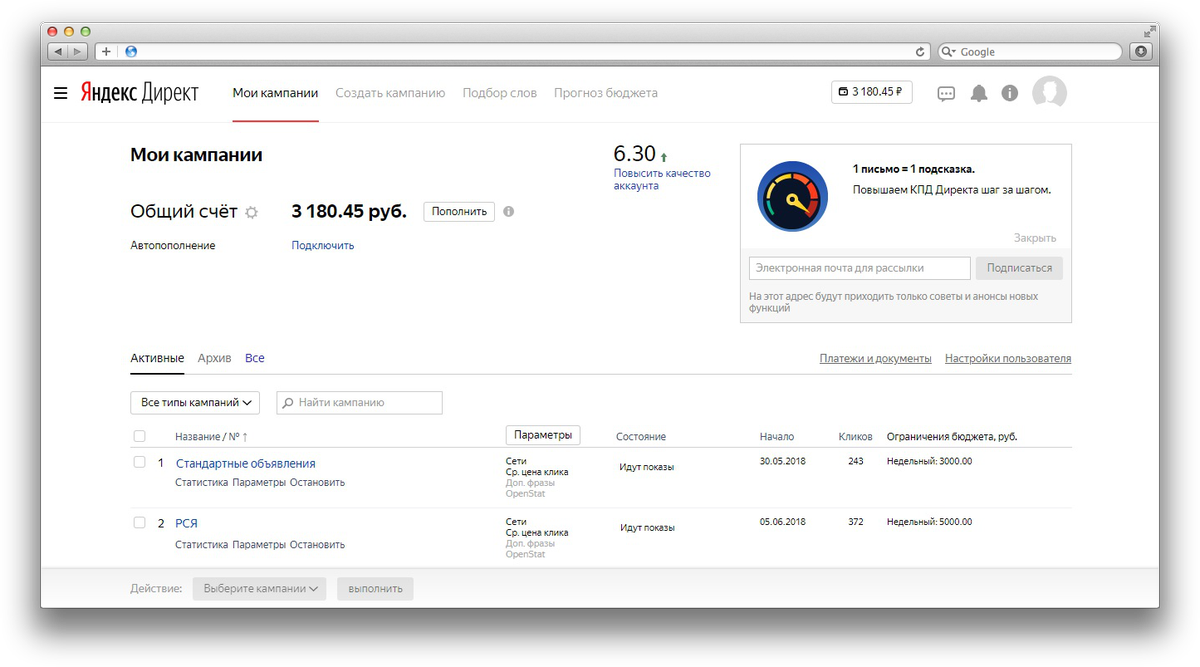Image resolution: width=1200 pixels, height=667 pixels.
Task: Click Остановить for Стандартные объявления
Action: pyautogui.click(x=317, y=482)
